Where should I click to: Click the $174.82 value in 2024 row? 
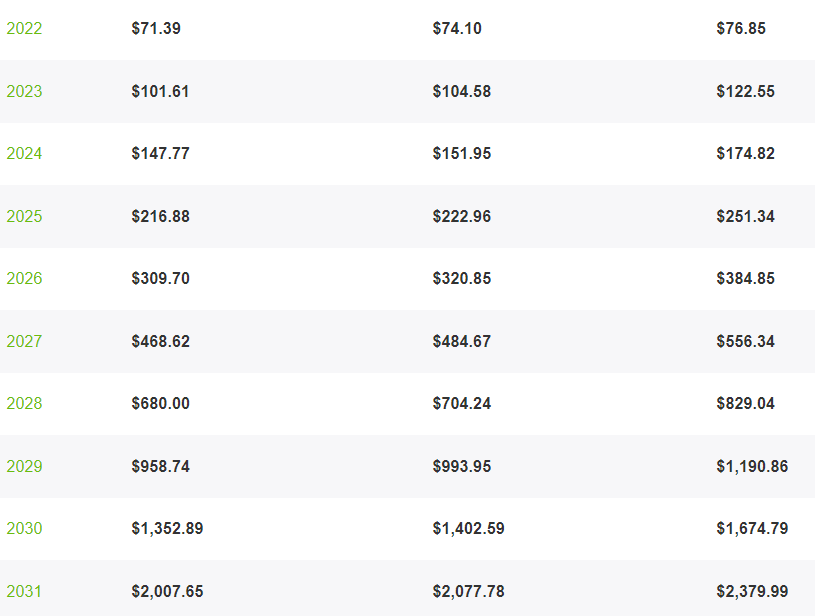[x=745, y=154]
